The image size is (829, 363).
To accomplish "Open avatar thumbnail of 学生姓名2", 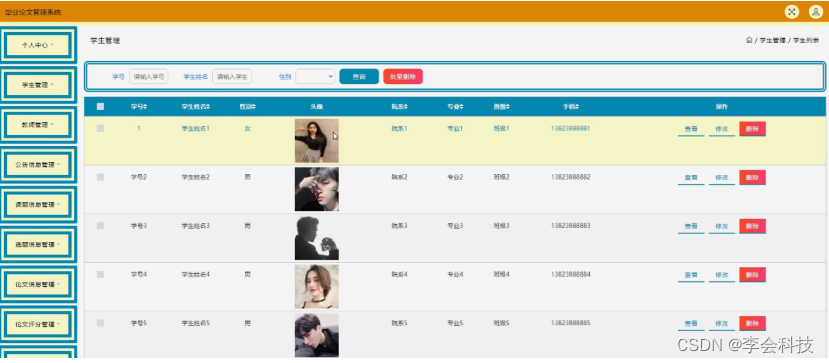I will (317, 189).
